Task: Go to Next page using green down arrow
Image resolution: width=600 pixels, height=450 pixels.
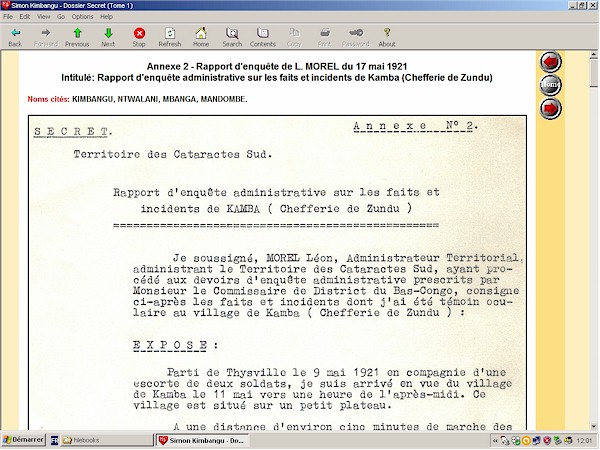Action: point(108,37)
